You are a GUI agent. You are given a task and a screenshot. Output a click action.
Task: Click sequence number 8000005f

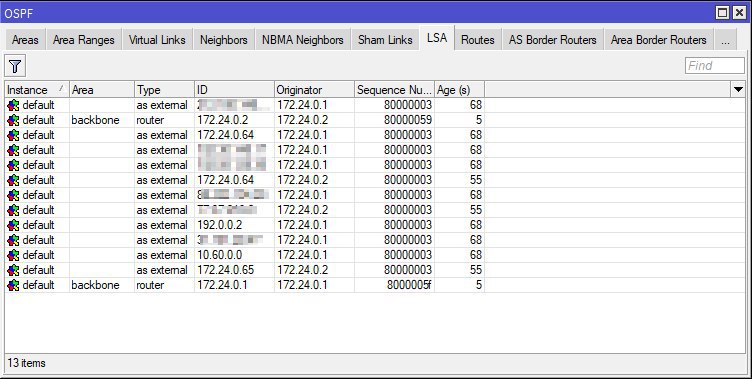click(409, 285)
